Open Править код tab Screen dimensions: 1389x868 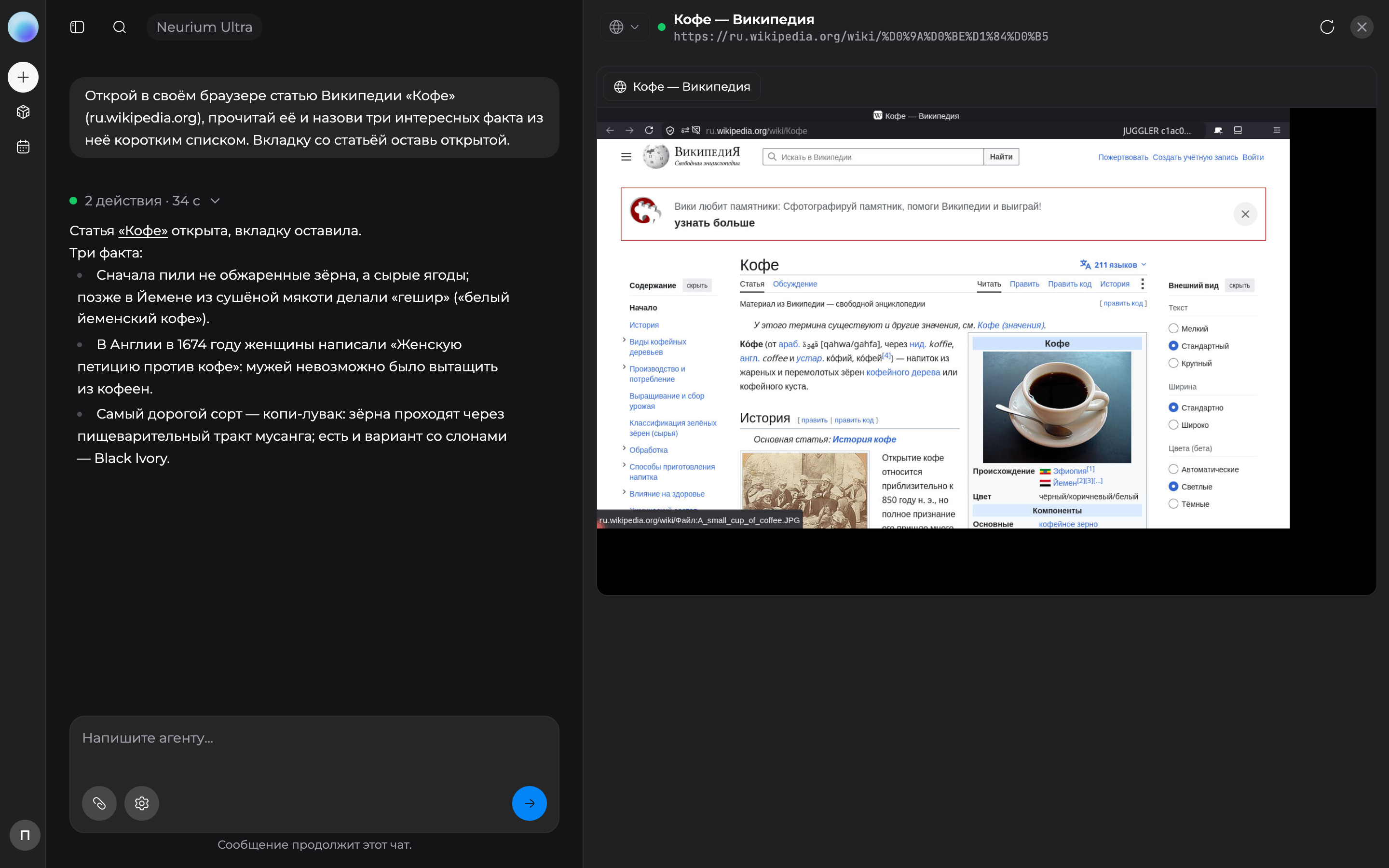click(1069, 284)
